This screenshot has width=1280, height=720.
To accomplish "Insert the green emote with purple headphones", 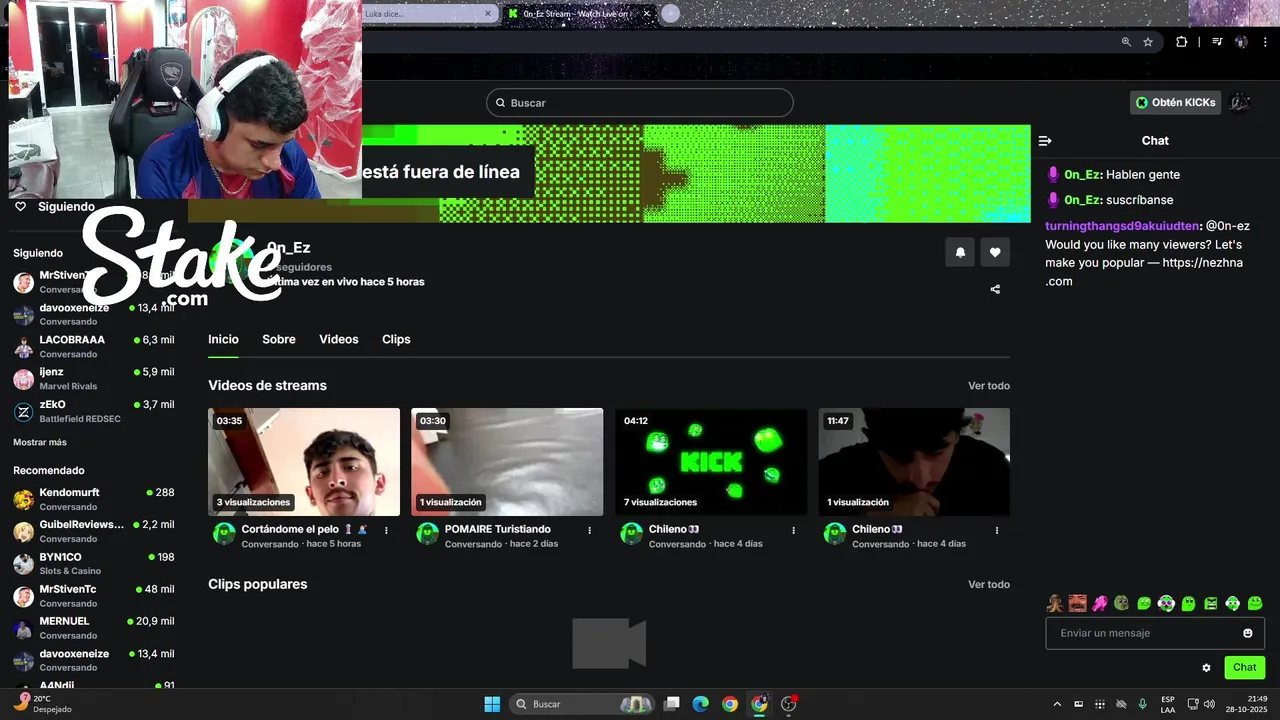I will [x=1166, y=603].
